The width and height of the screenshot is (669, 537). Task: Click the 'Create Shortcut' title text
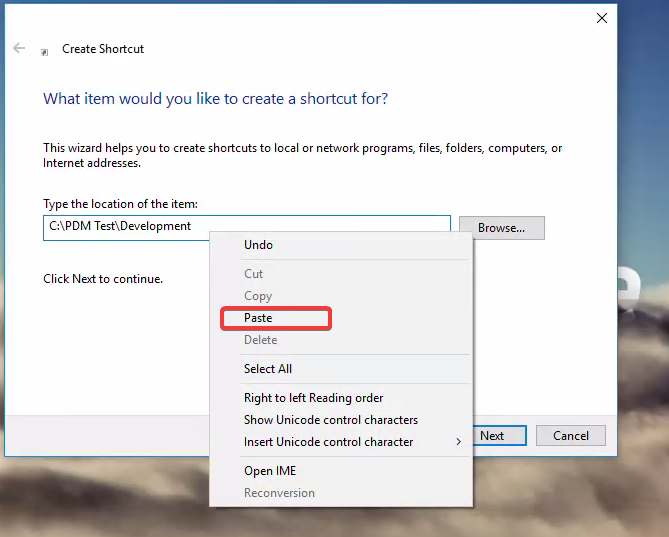(103, 49)
